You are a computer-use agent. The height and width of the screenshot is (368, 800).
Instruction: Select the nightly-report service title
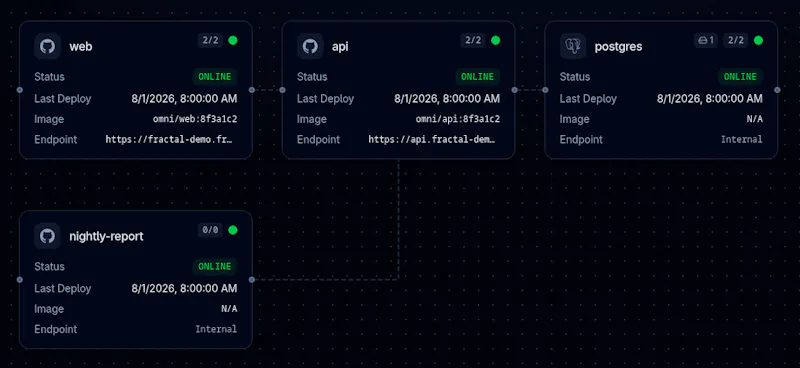click(106, 237)
